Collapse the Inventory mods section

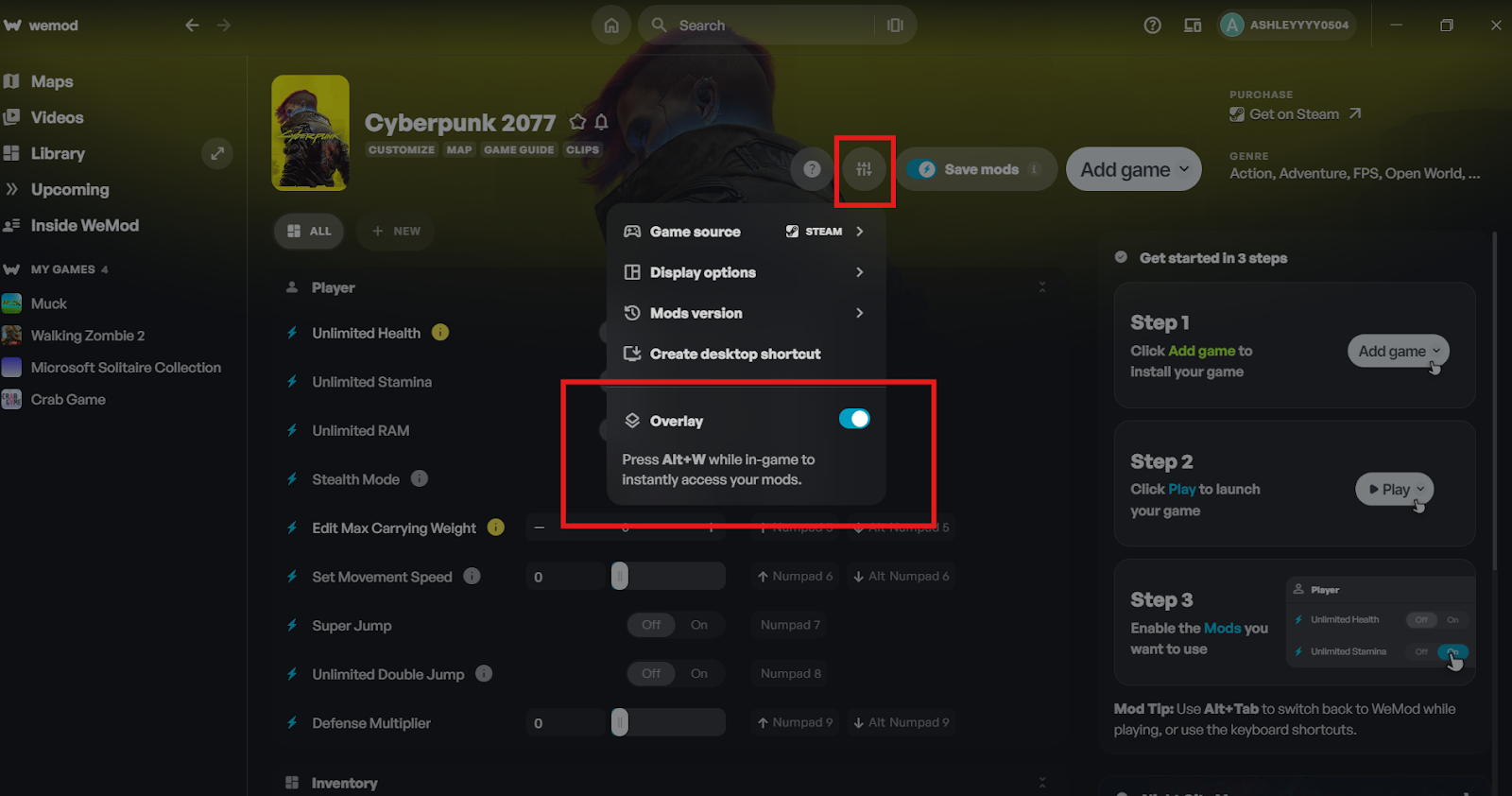1042,783
